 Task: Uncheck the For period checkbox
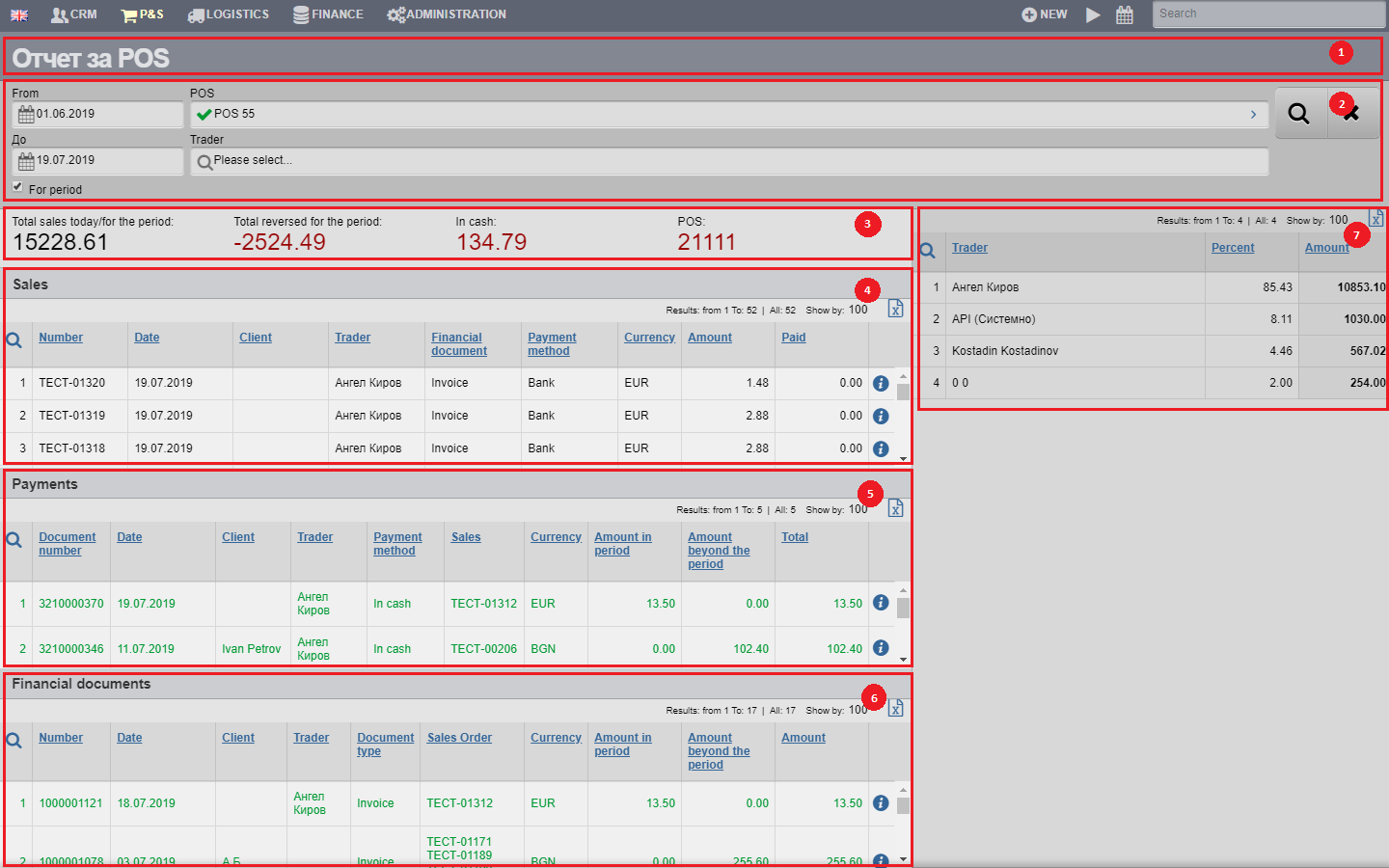[16, 185]
